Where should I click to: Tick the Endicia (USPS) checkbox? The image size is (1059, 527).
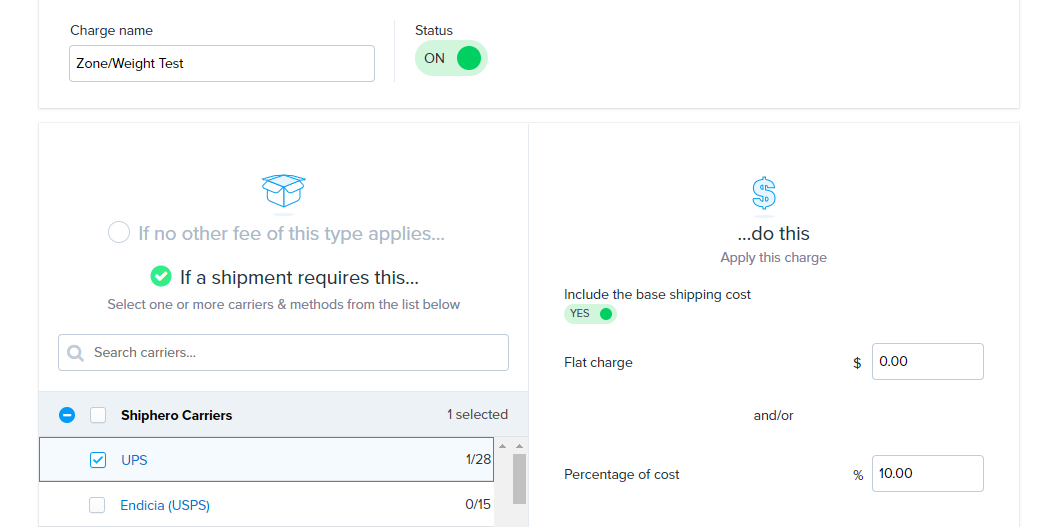point(97,505)
